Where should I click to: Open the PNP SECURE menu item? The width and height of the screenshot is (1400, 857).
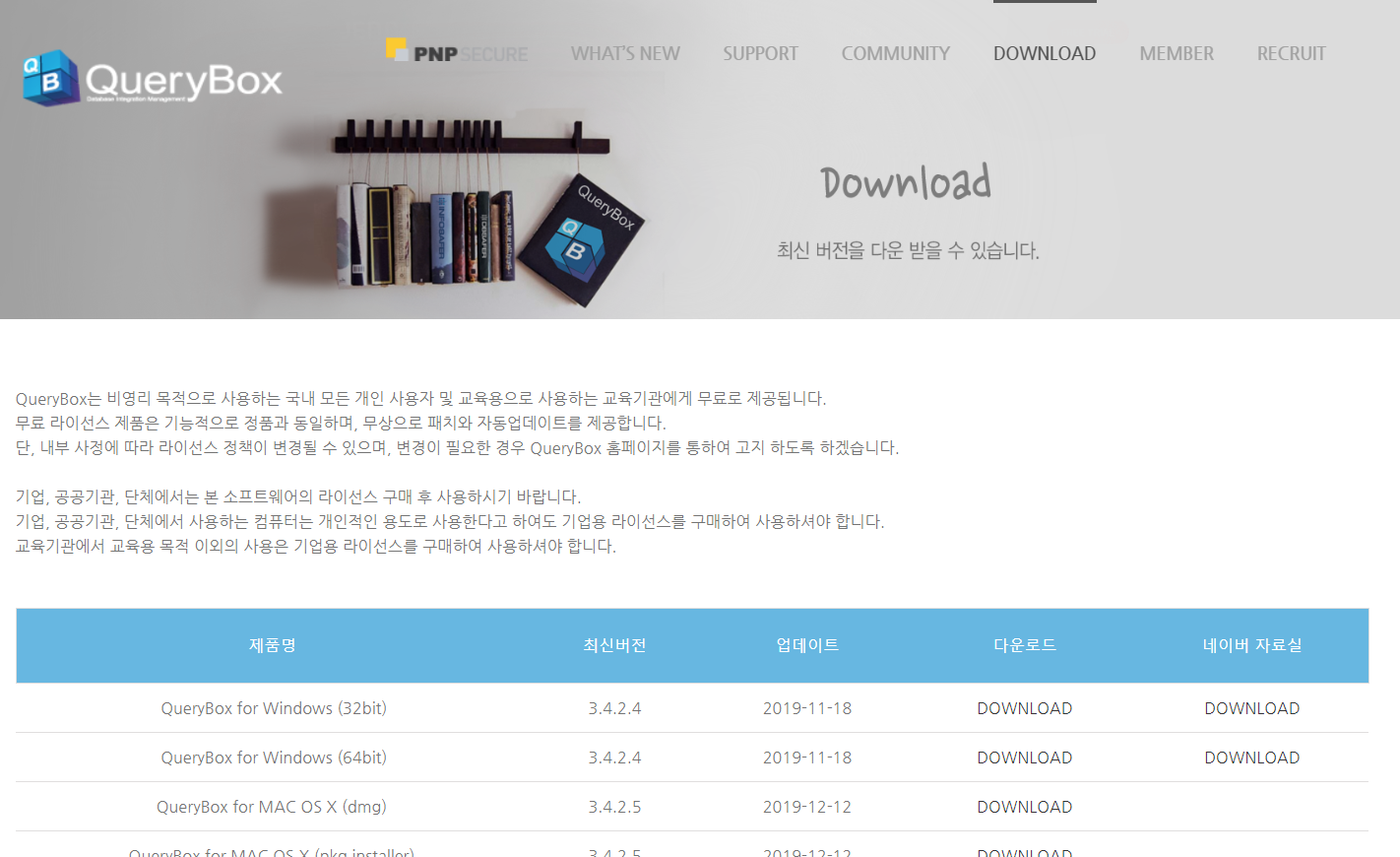point(457,51)
